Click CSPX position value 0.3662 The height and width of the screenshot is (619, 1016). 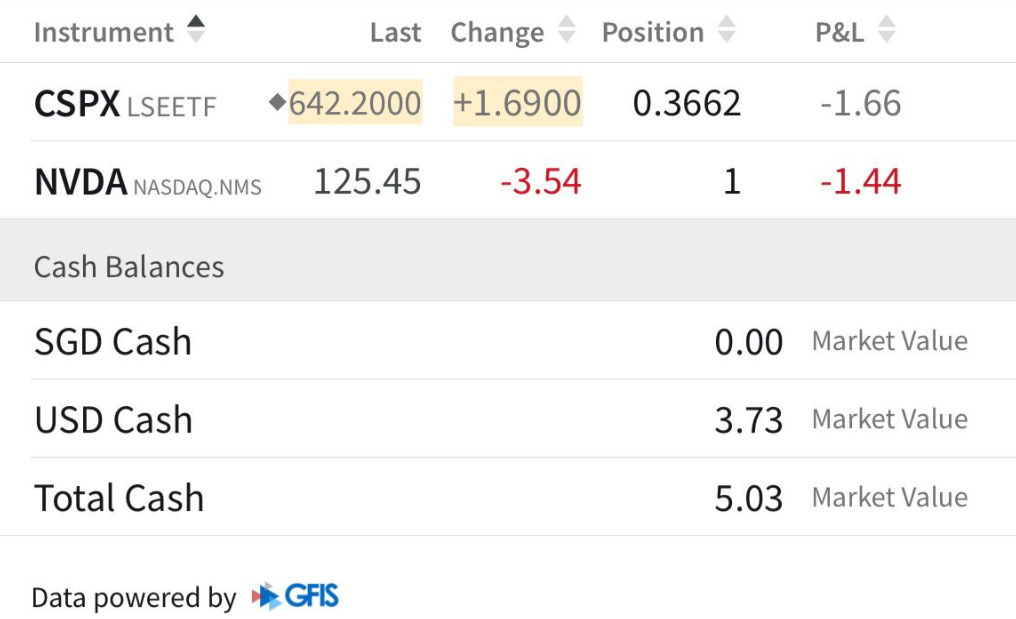tap(687, 103)
